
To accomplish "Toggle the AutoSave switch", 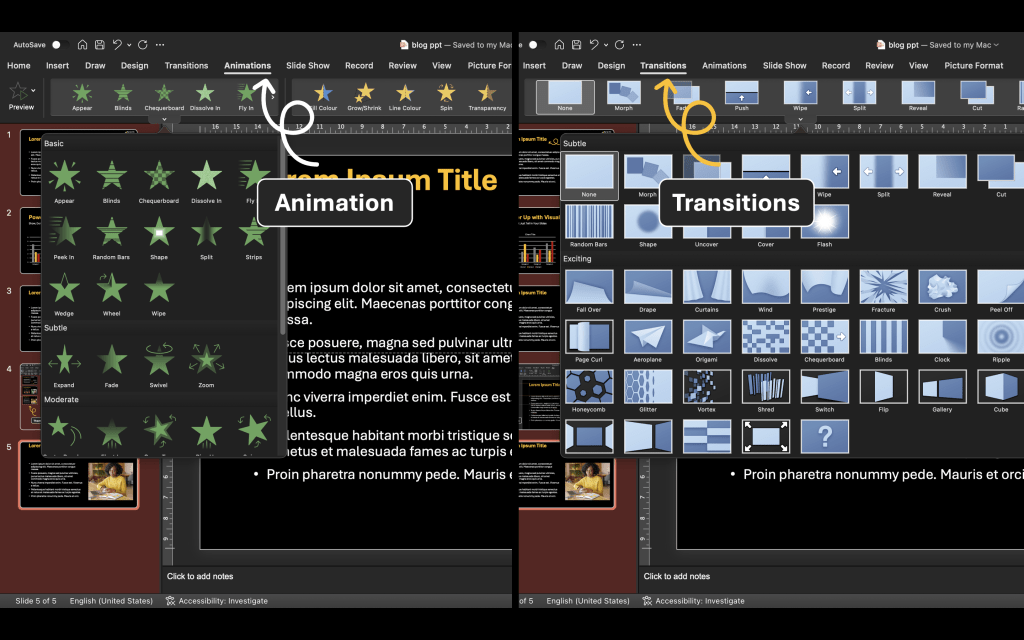I will click(x=56, y=45).
